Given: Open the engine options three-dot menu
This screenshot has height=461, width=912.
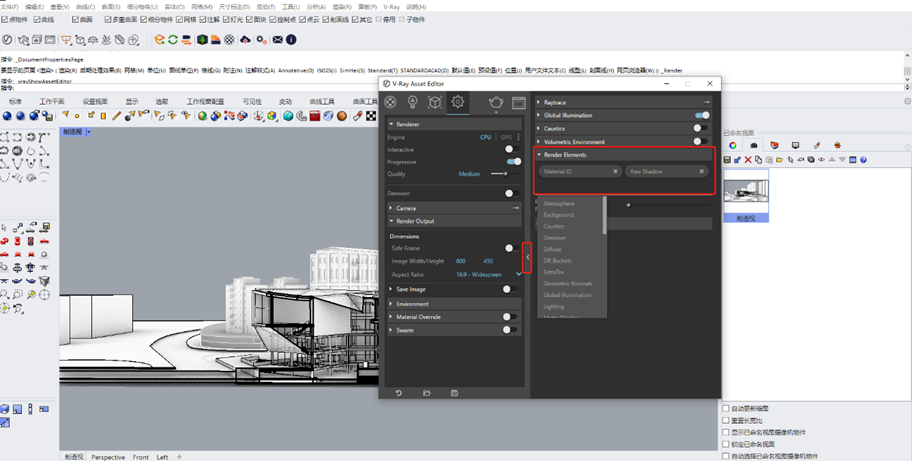Looking at the screenshot, I should pyautogui.click(x=518, y=137).
